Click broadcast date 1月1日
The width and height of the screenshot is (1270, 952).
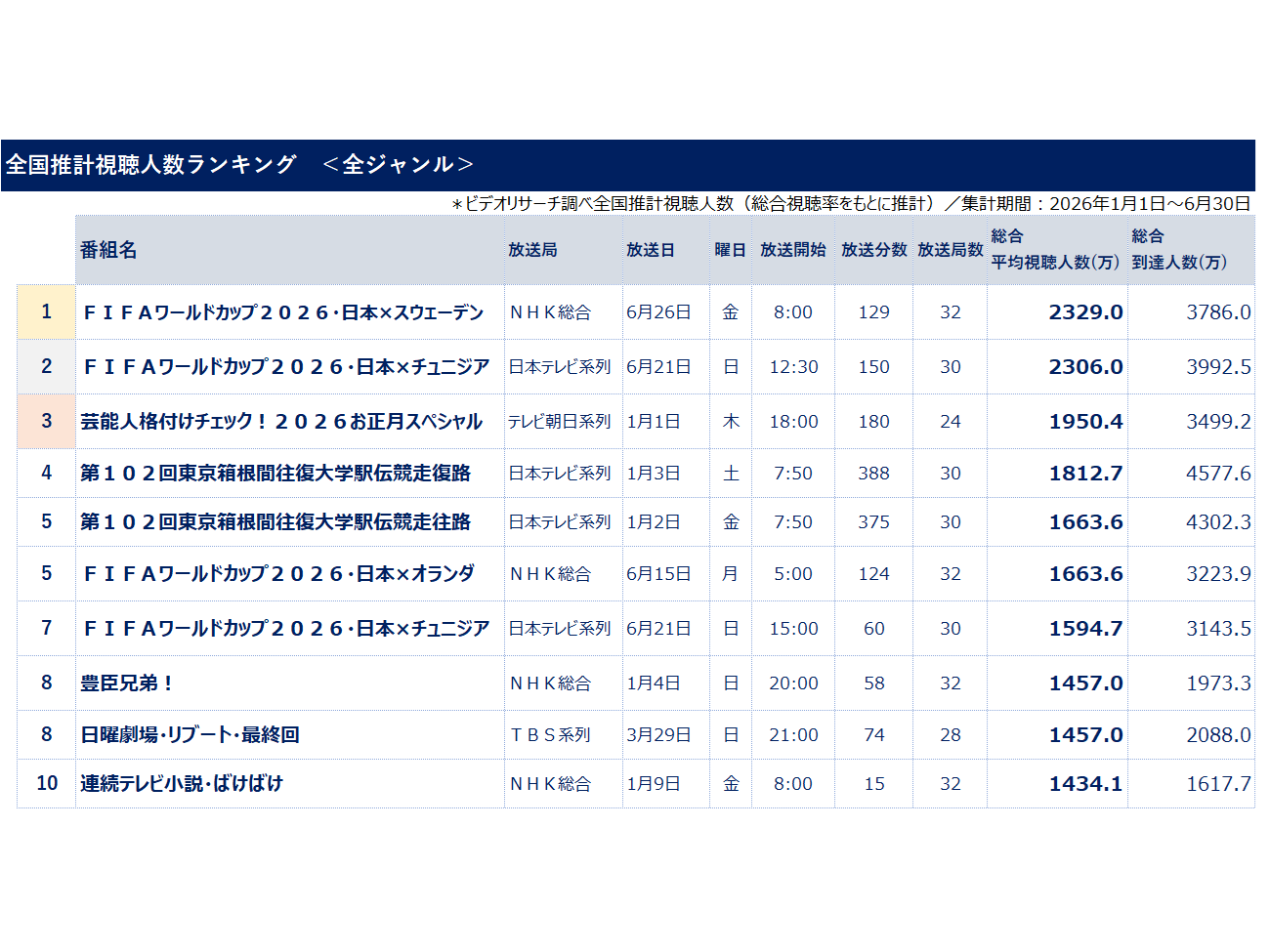coord(654,422)
